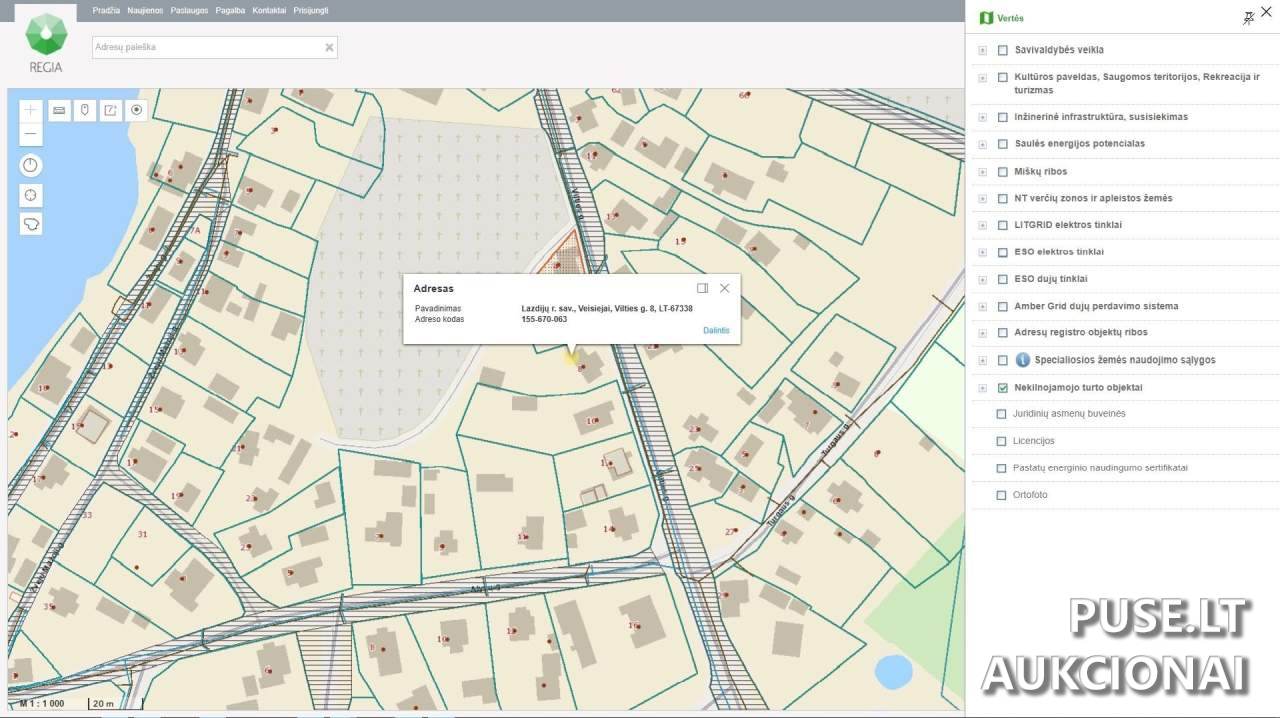Reset map rotation with compass button

tap(31, 166)
